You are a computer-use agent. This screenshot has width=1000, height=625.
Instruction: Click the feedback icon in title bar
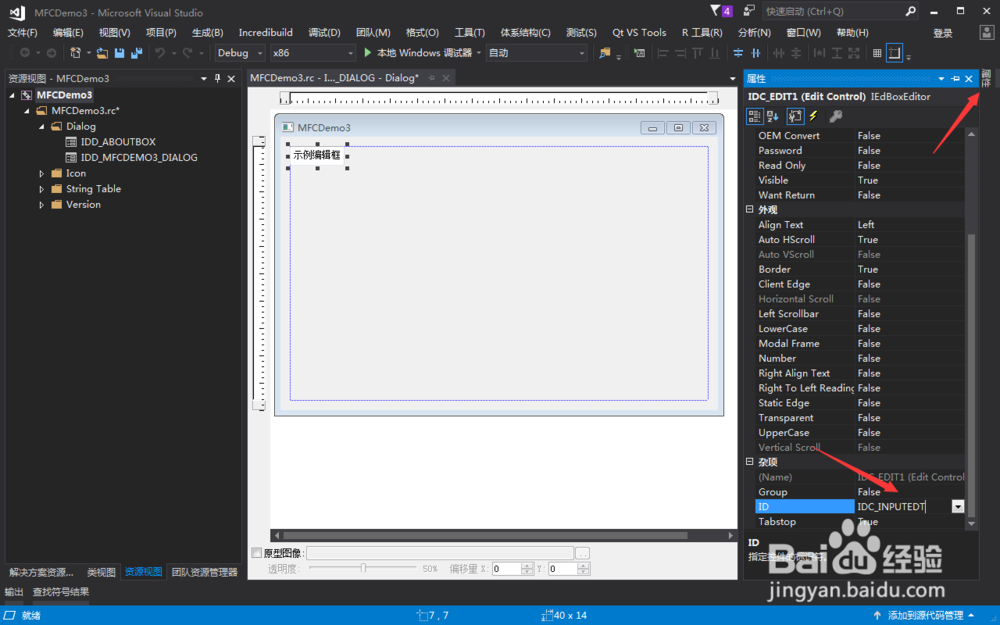tap(749, 11)
